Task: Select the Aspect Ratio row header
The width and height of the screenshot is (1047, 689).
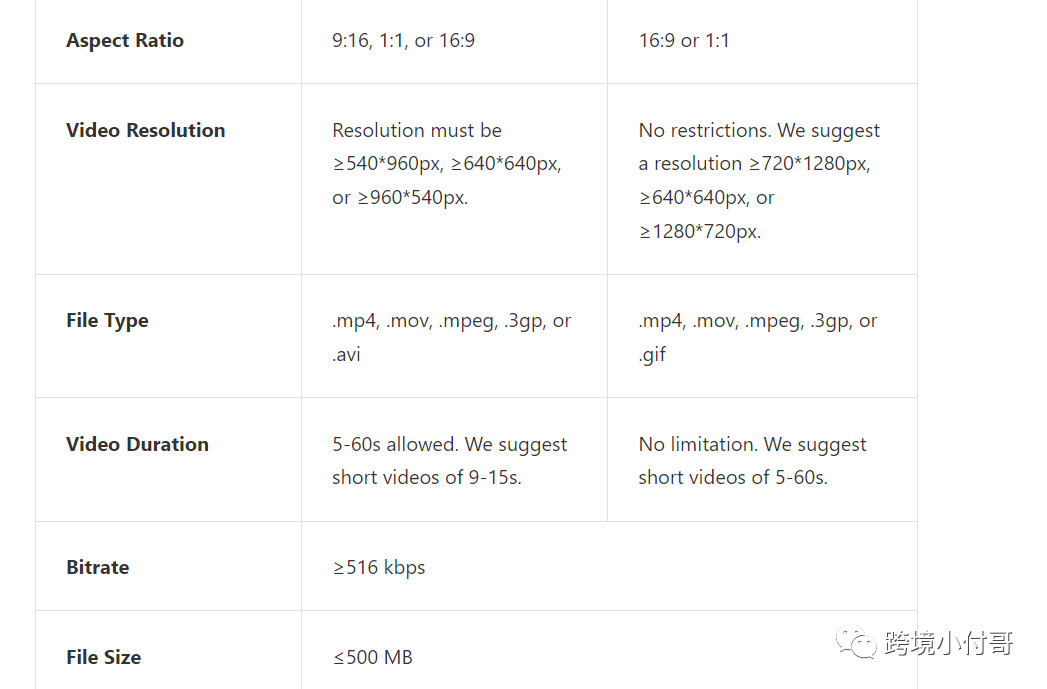Action: (x=125, y=41)
